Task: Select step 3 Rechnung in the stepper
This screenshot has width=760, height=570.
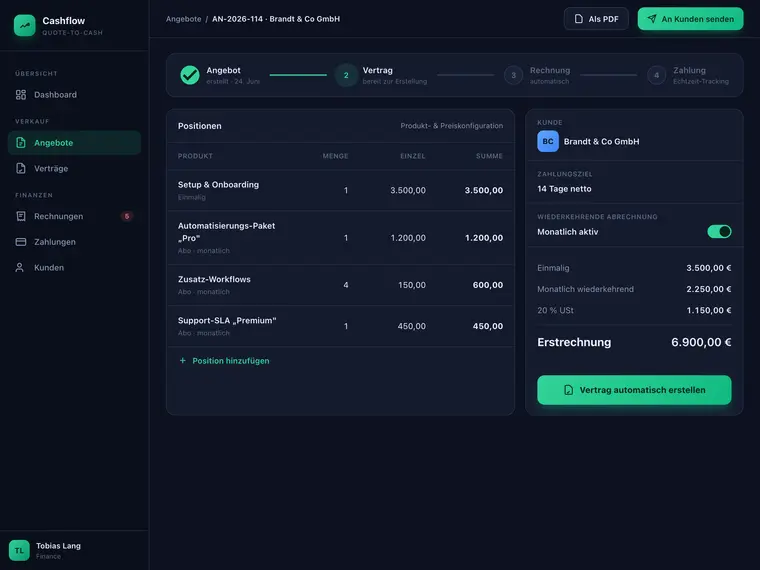Action: 513,75
